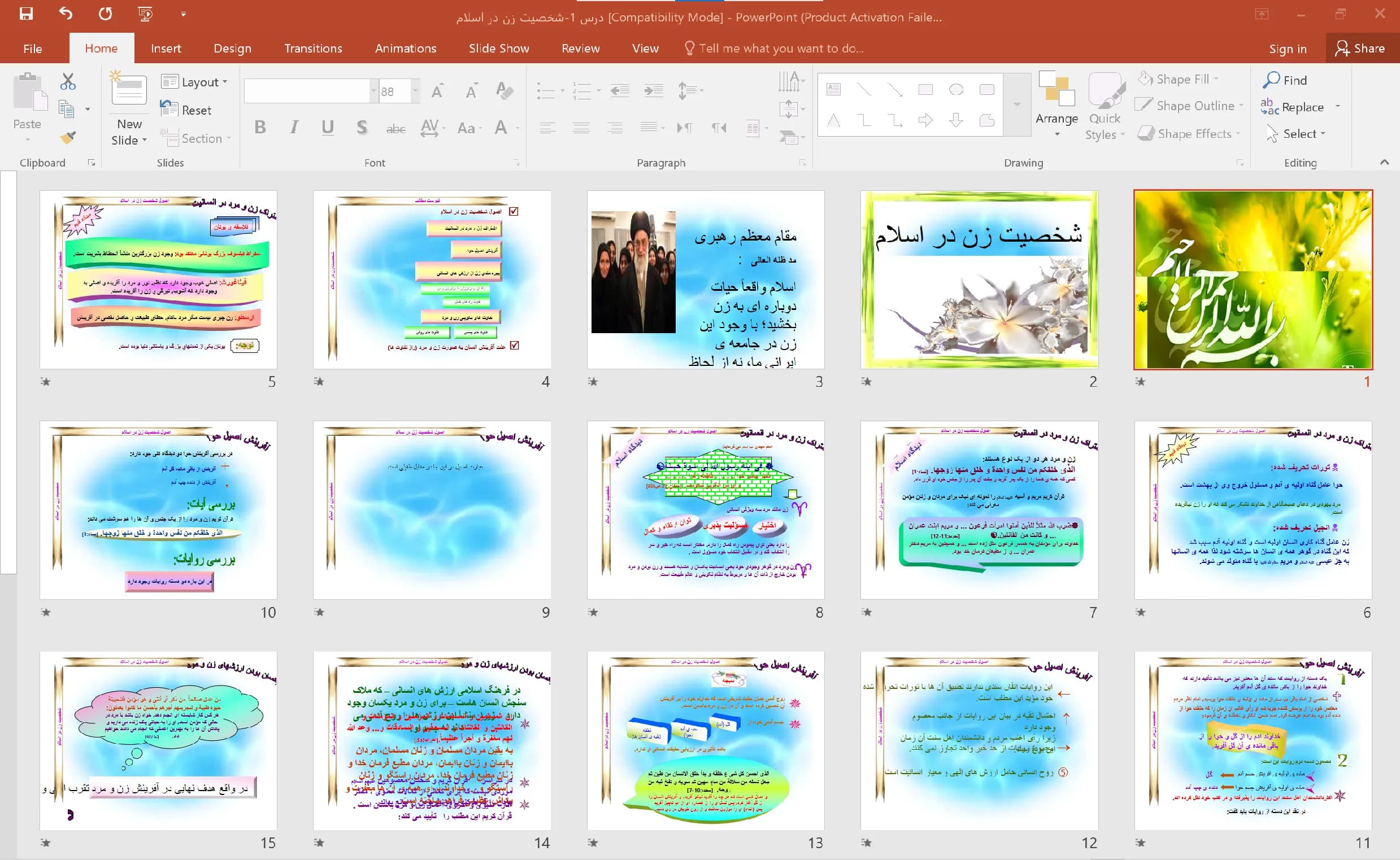This screenshot has height=860, width=1400.
Task: Toggle text shadow
Action: pos(362,128)
